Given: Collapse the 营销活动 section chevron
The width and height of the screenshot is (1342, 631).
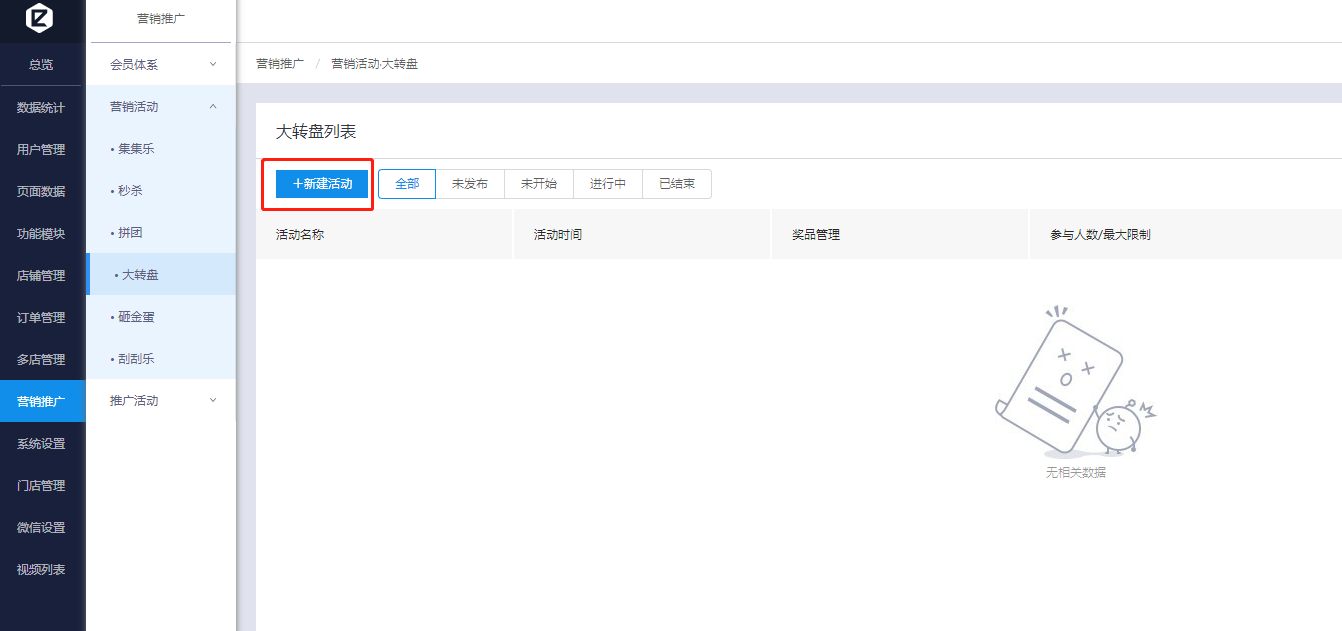Looking at the screenshot, I should pos(213,107).
